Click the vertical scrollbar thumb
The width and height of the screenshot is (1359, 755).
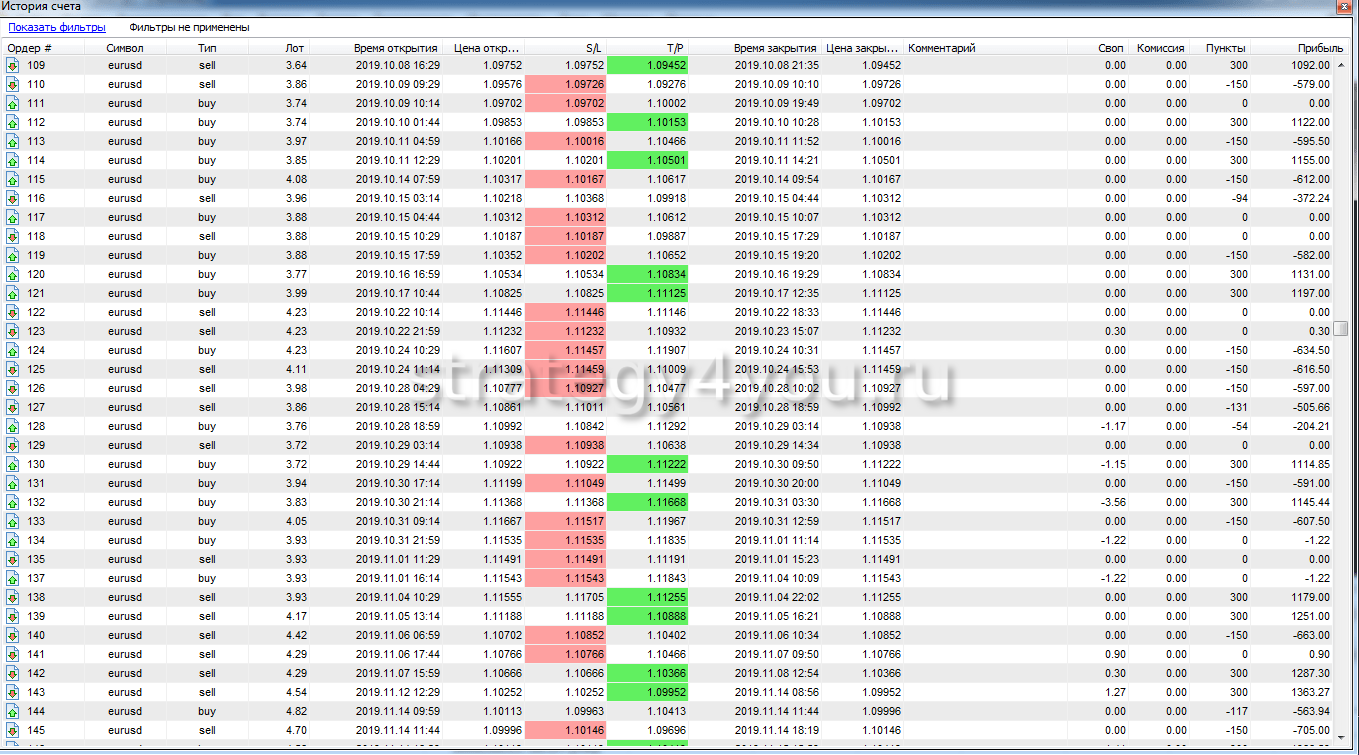coord(1340,328)
